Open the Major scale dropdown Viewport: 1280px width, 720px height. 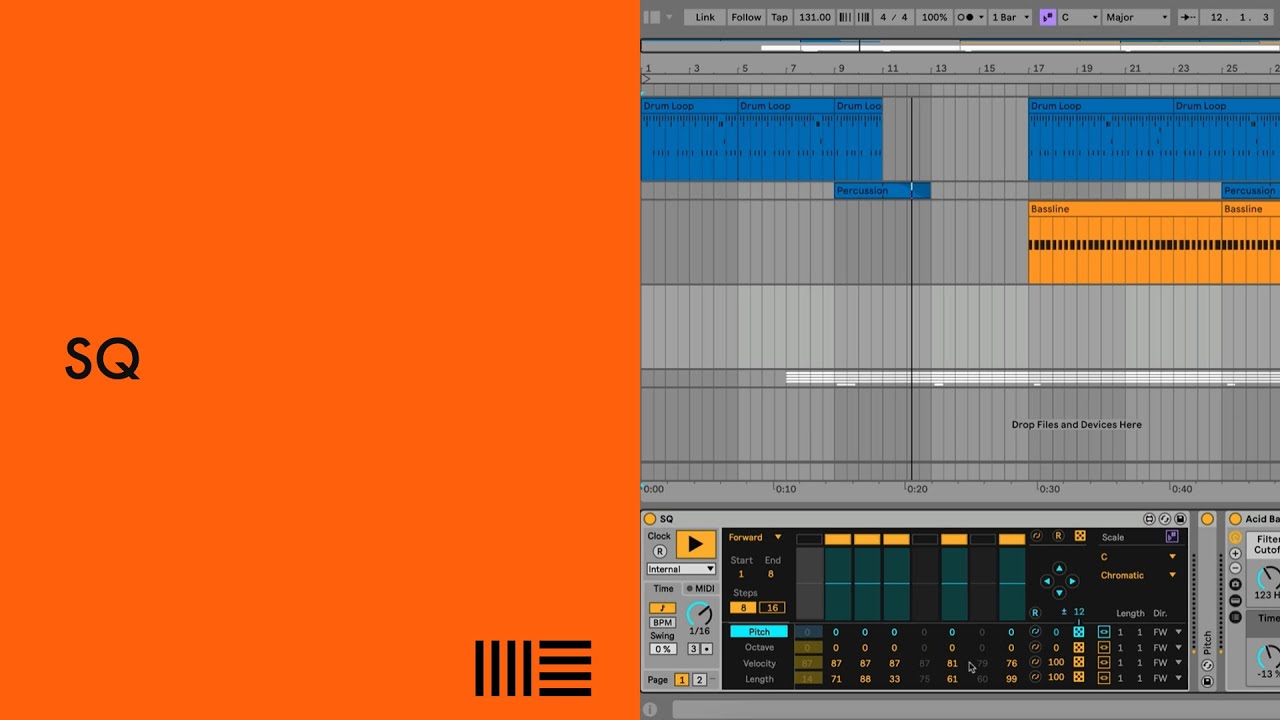pyautogui.click(x=1136, y=17)
